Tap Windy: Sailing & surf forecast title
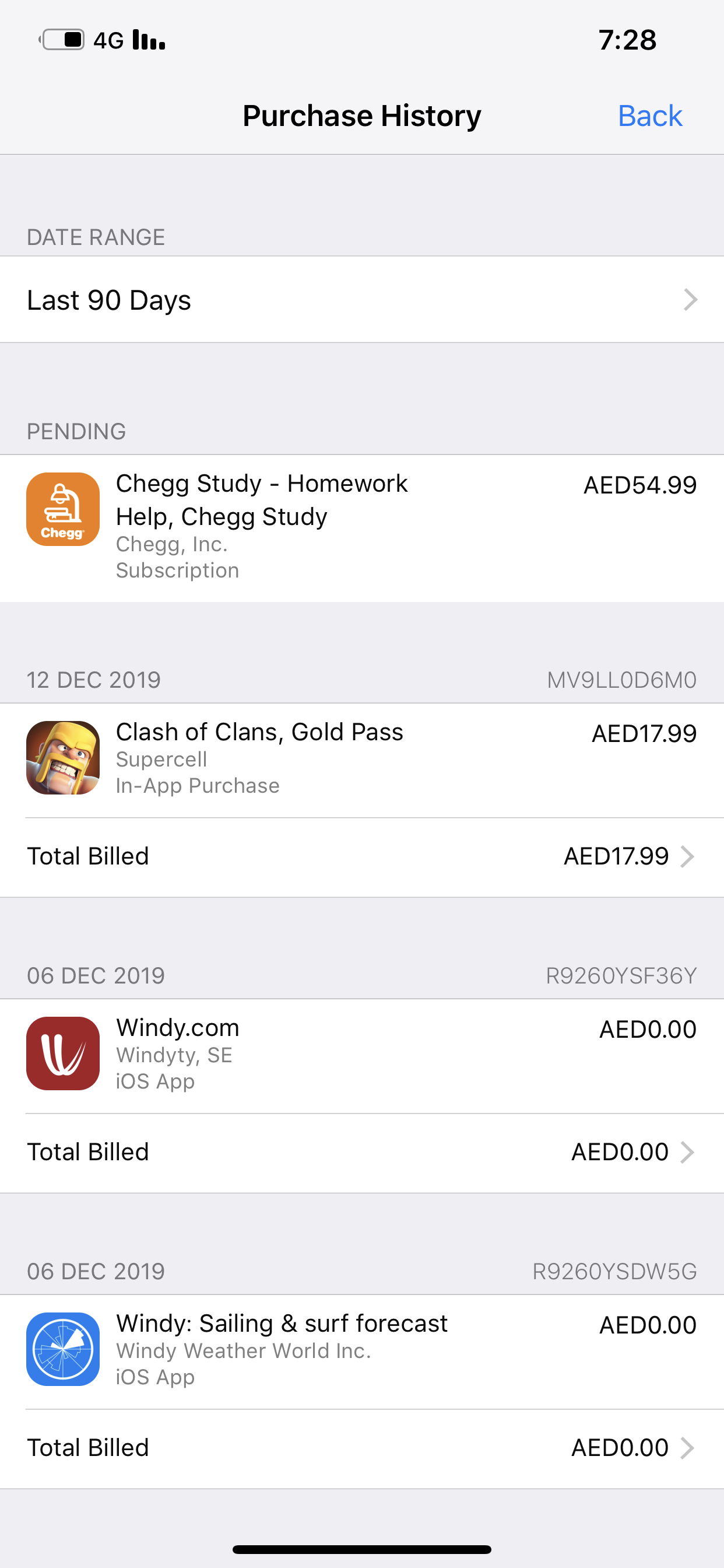Viewport: 724px width, 1568px height. [282, 1324]
